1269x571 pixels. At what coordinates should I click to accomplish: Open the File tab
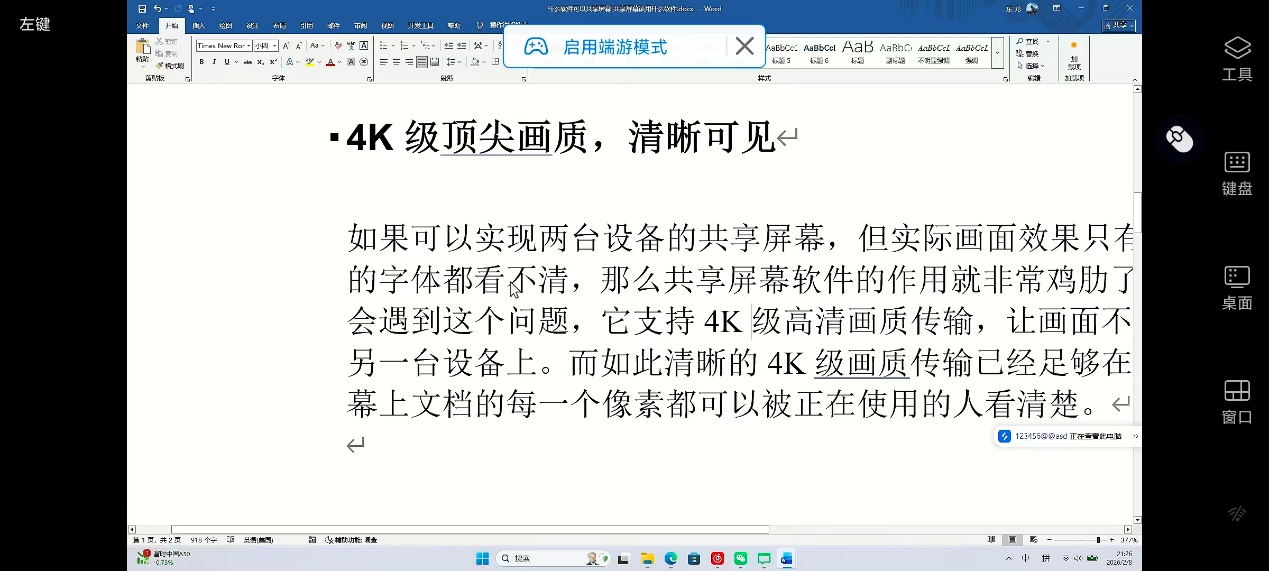click(142, 26)
